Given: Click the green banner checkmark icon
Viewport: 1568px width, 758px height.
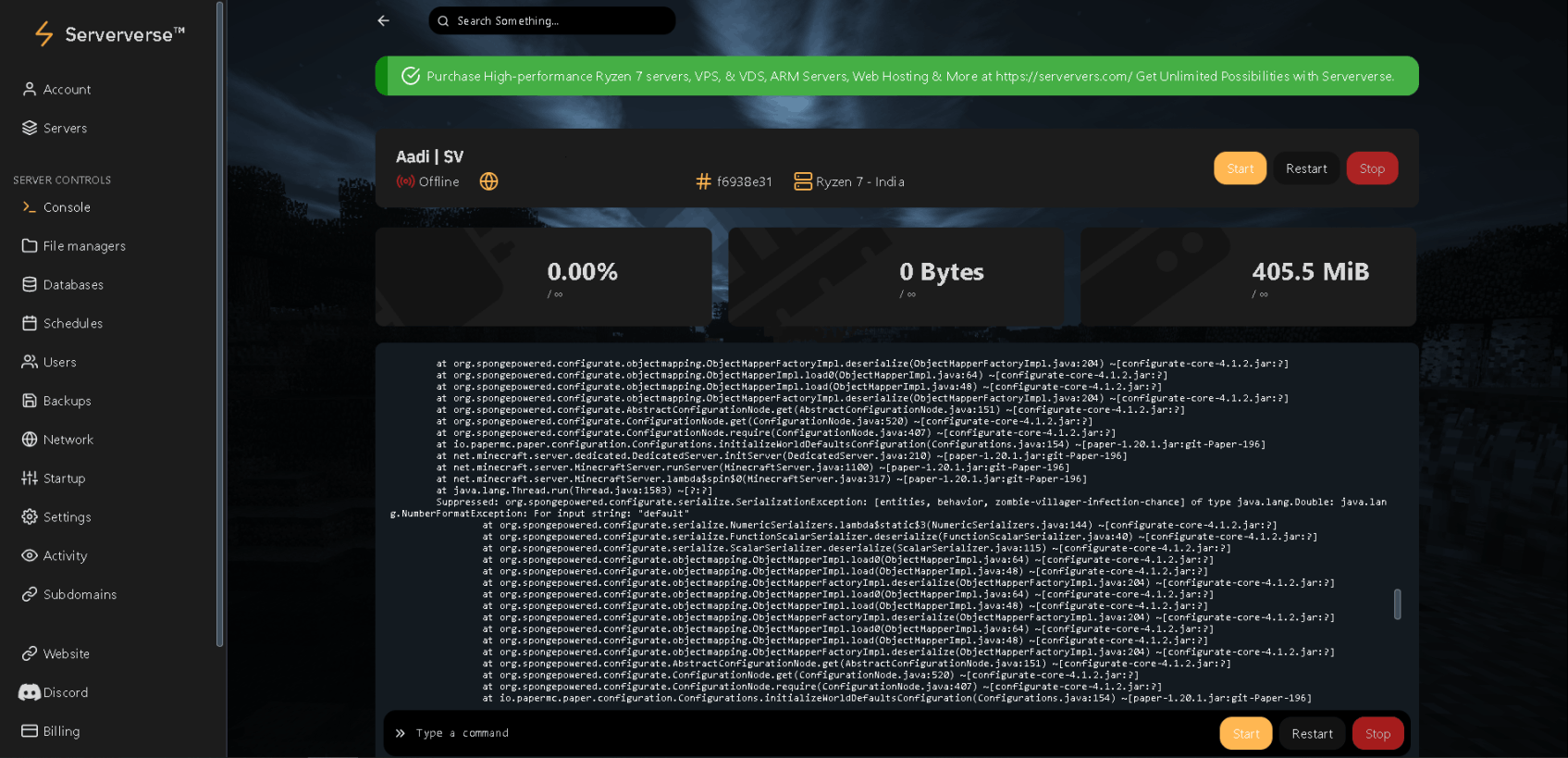Looking at the screenshot, I should [x=411, y=76].
